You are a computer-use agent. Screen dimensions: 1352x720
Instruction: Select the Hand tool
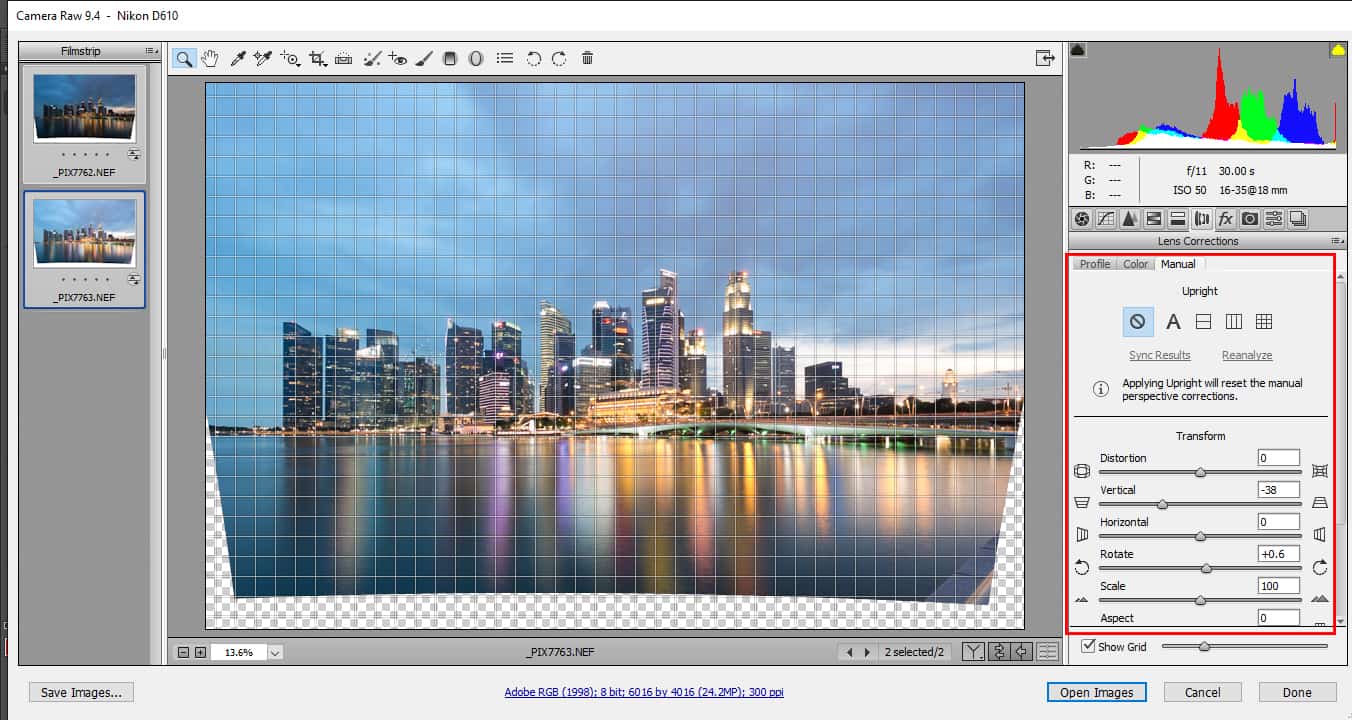(x=209, y=59)
